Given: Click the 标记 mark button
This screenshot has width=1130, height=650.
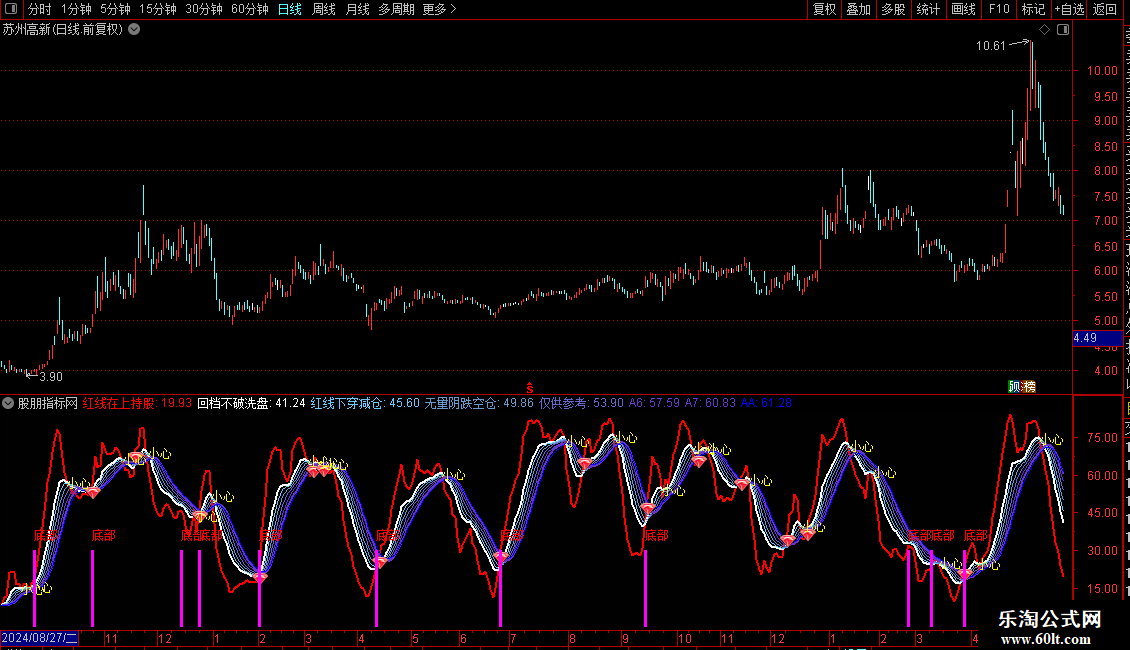Looking at the screenshot, I should coord(1033,9).
